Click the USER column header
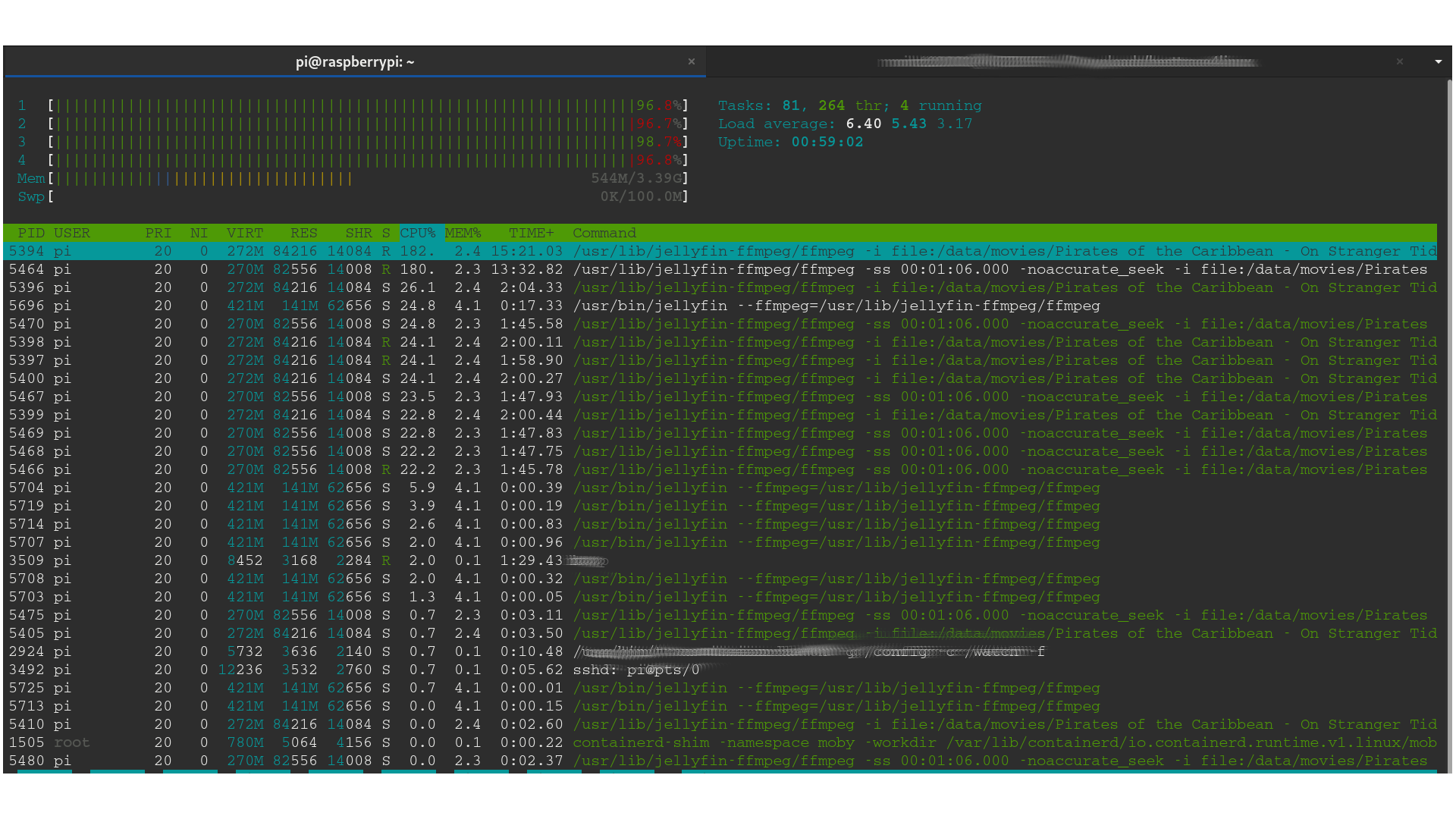The width and height of the screenshot is (1456, 819). tap(72, 233)
